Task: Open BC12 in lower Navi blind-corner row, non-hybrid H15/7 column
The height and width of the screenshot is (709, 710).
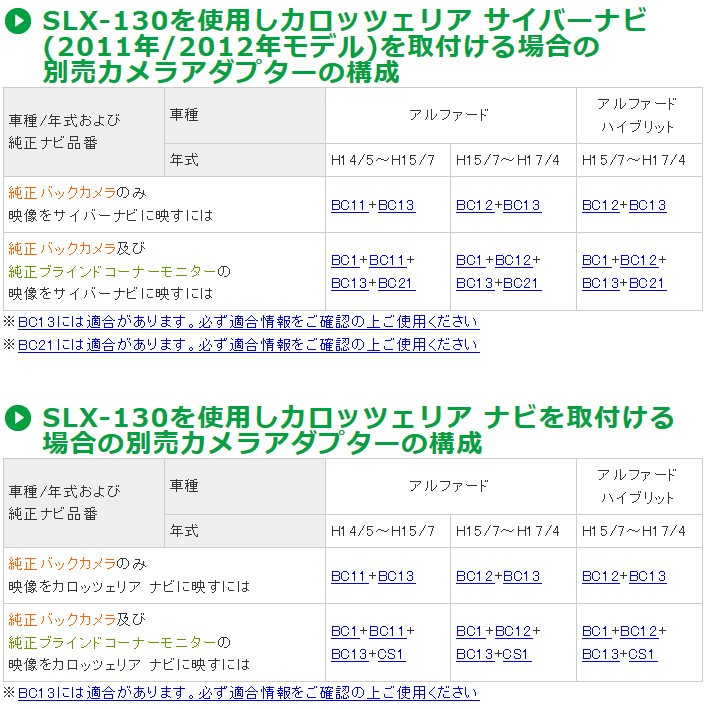Action: pyautogui.click(x=513, y=631)
